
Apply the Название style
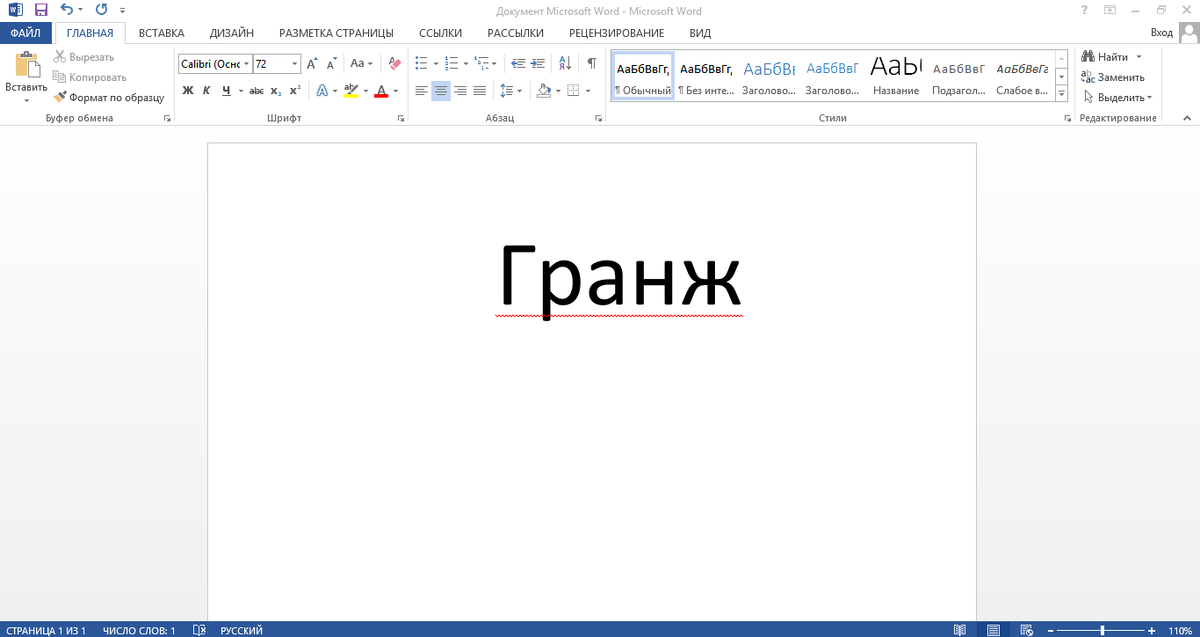(x=895, y=77)
